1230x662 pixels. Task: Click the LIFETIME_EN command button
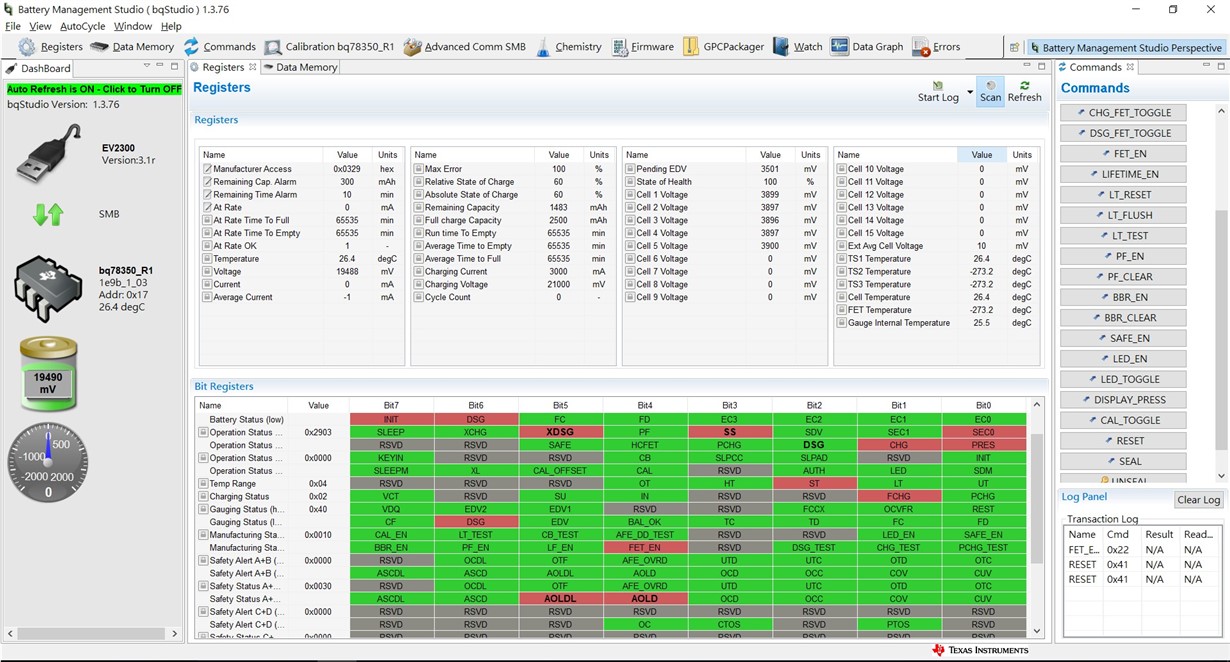(1123, 174)
